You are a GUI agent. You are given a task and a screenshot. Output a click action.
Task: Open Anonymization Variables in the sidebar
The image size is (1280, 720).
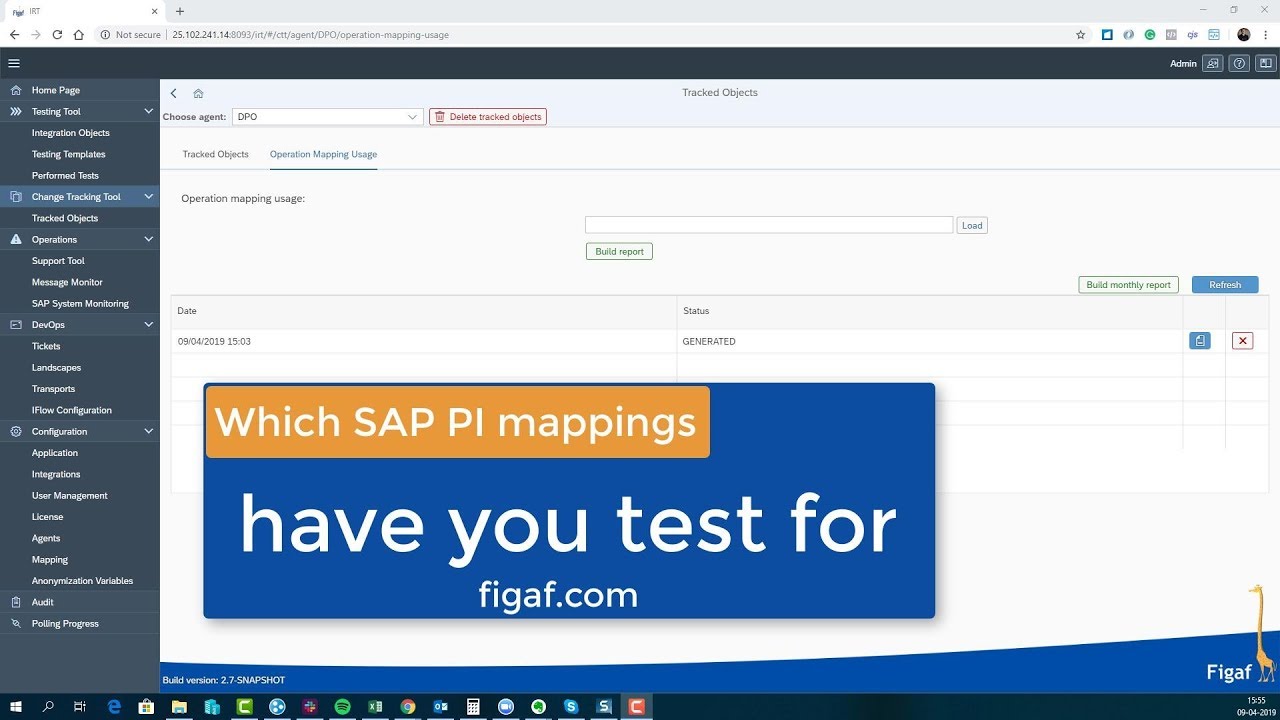[80, 581]
